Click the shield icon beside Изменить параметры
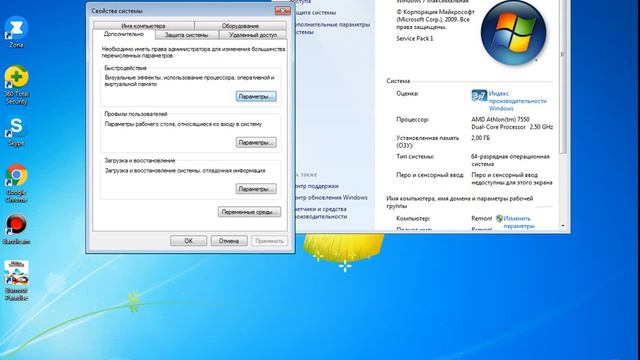Screen dimensions: 640x360 tap(499, 219)
